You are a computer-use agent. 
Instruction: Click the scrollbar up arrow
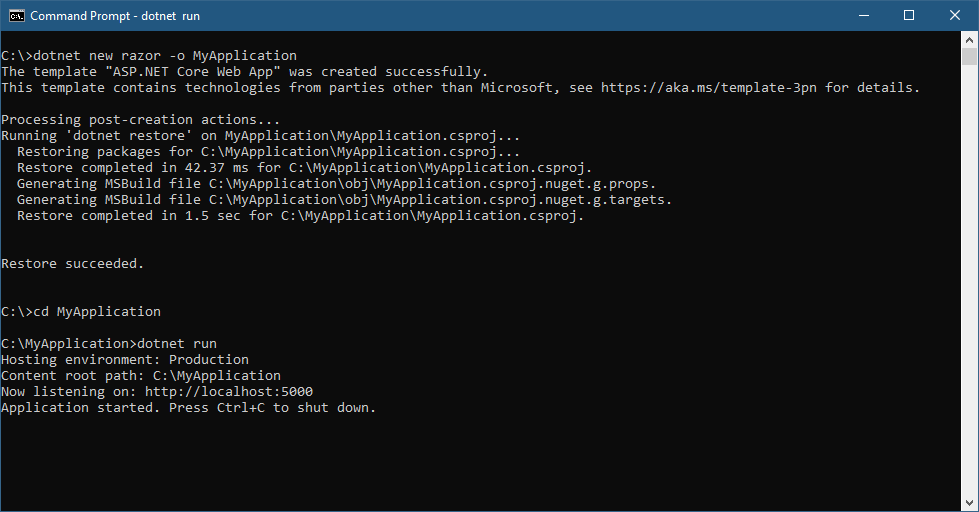[x=970, y=39]
